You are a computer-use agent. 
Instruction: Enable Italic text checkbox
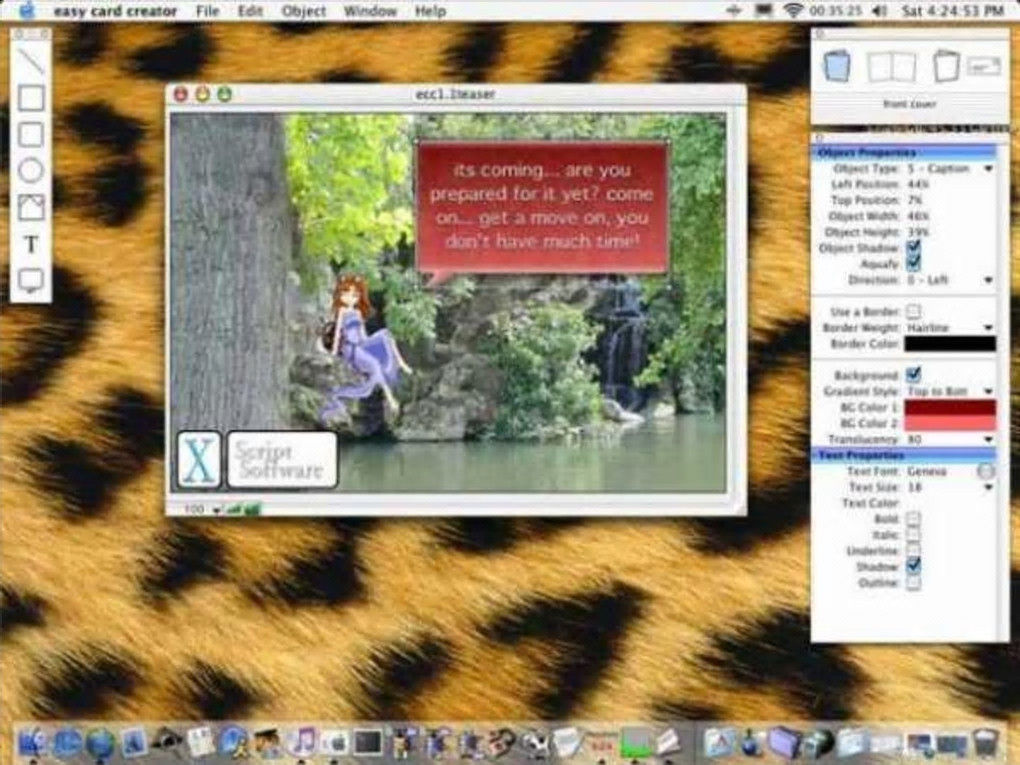pyautogui.click(x=913, y=534)
